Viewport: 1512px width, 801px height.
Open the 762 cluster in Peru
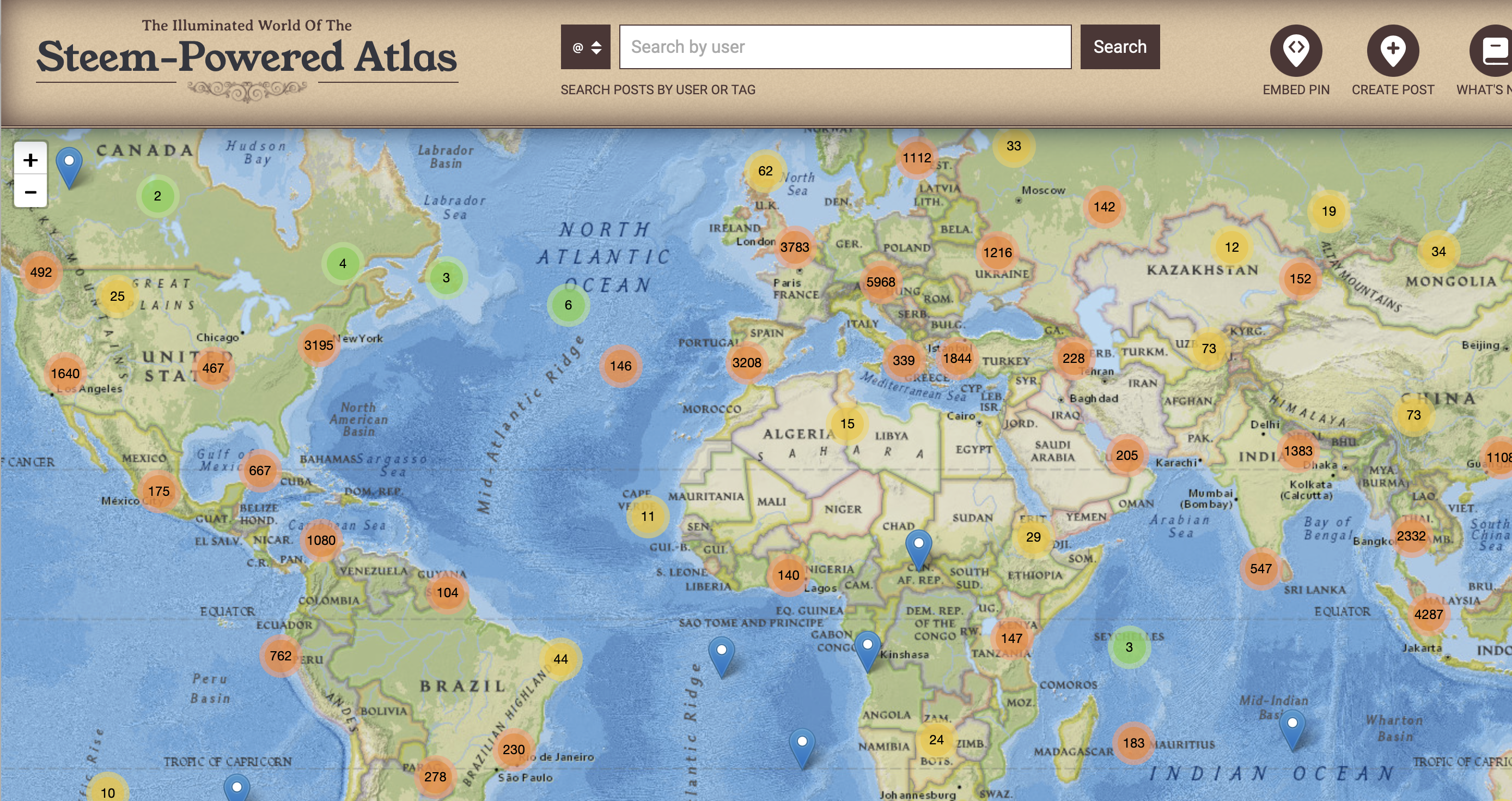point(281,656)
